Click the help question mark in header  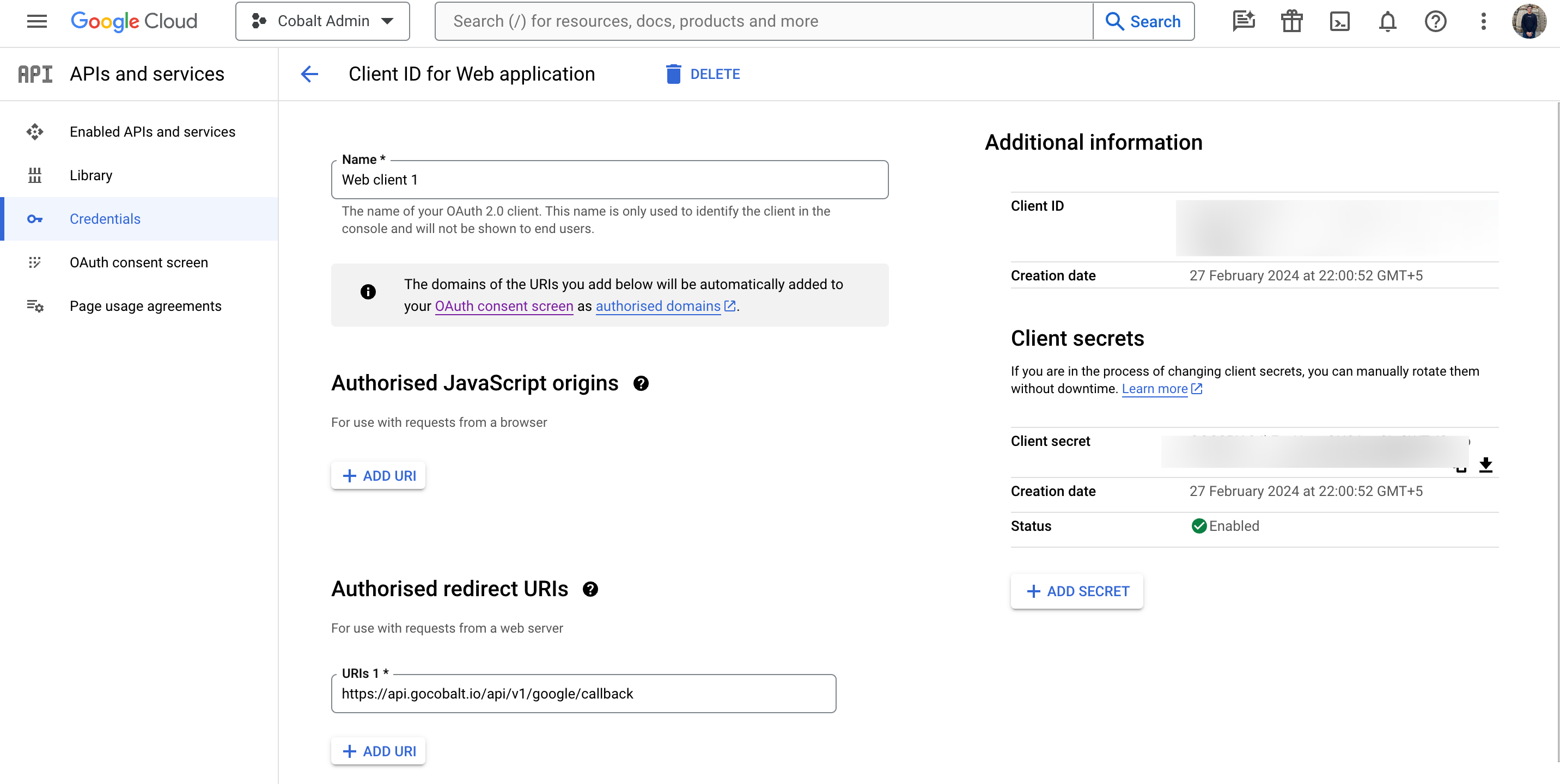(x=1435, y=22)
